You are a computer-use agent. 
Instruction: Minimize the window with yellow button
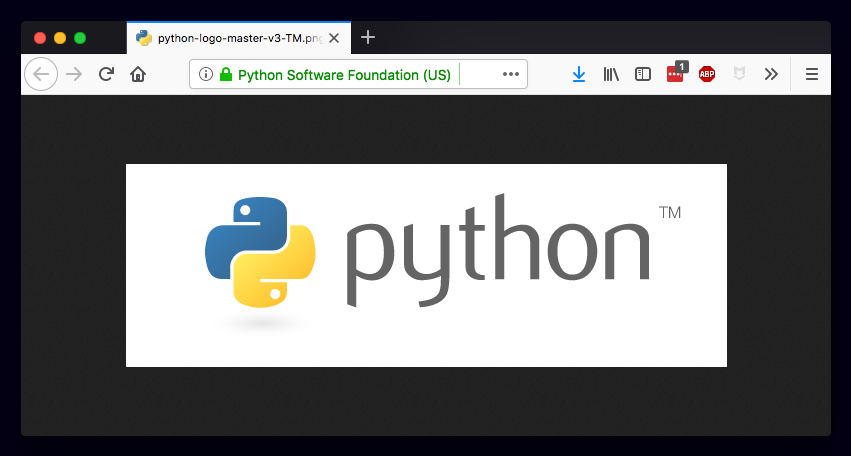tap(60, 38)
